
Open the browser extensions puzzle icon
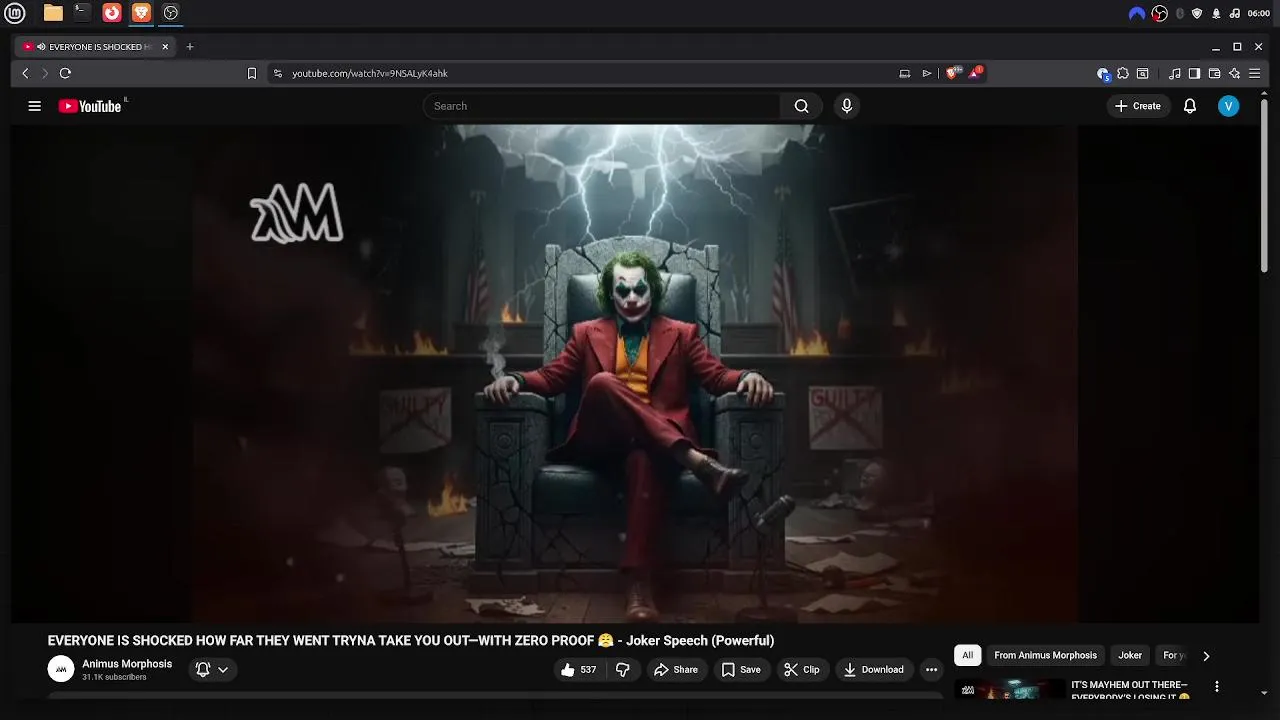(x=1123, y=73)
